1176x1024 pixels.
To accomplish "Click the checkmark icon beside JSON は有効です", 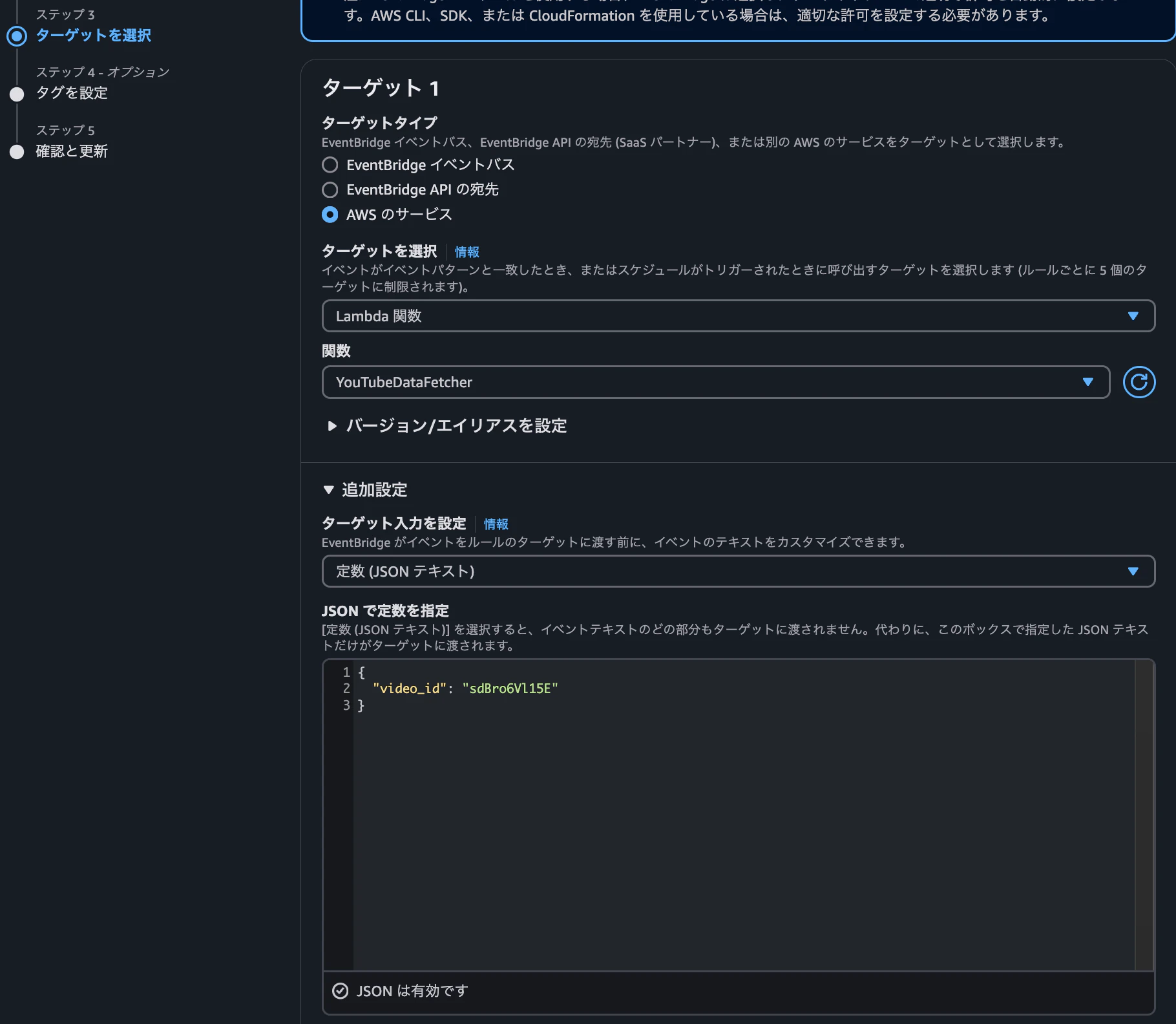I will (341, 990).
